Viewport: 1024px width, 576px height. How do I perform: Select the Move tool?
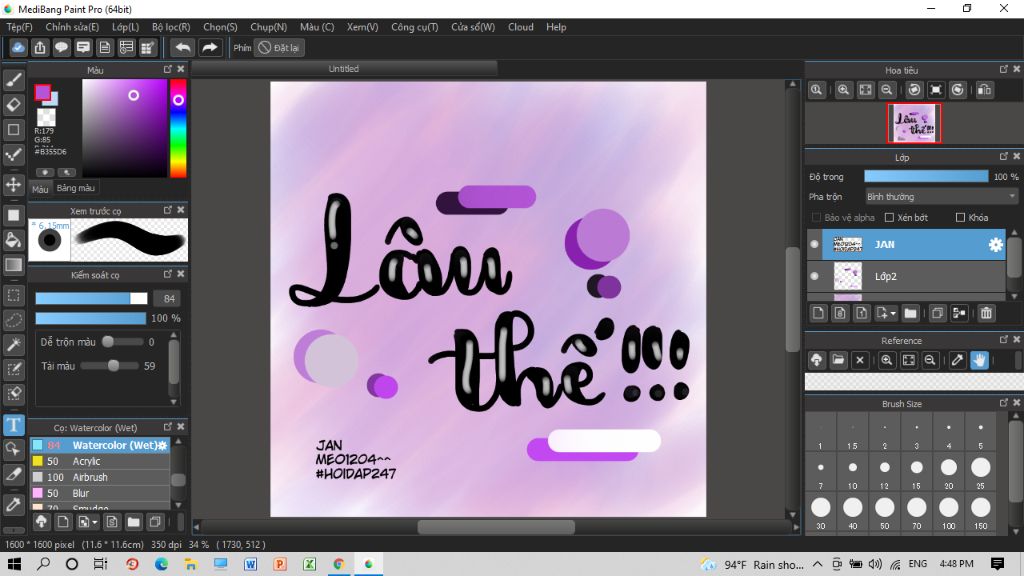[x=14, y=185]
